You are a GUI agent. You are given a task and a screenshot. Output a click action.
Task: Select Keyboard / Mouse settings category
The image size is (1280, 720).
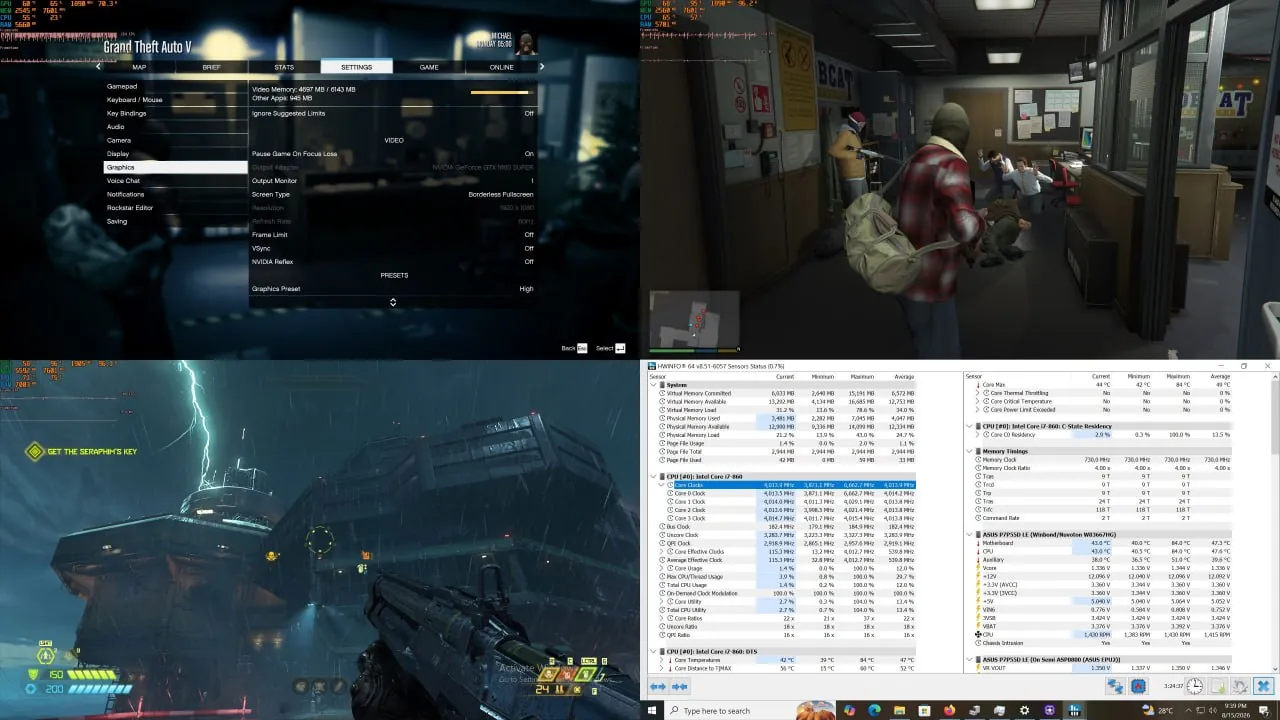pos(176,100)
